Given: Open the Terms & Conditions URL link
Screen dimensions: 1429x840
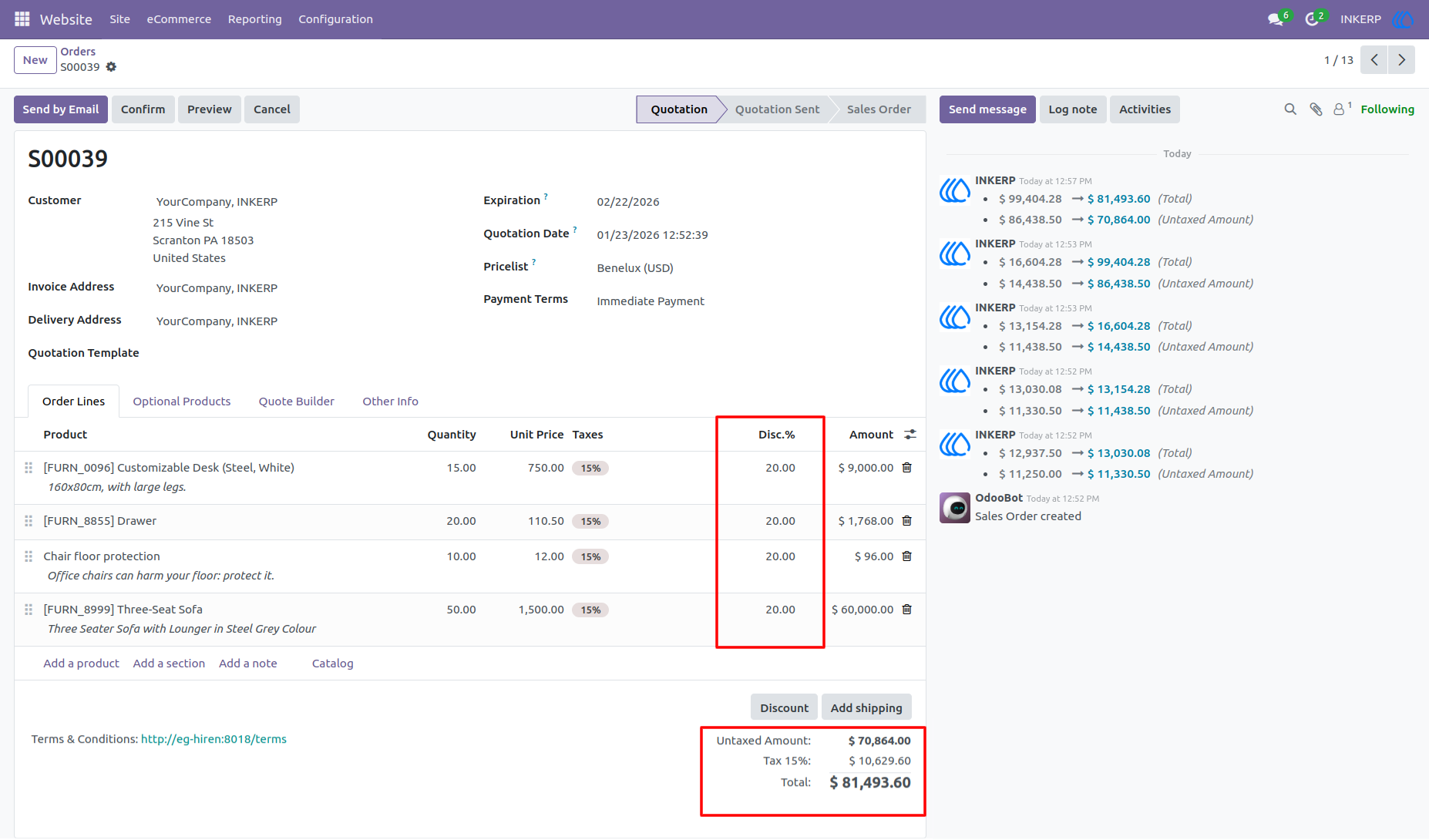Looking at the screenshot, I should coord(214,739).
